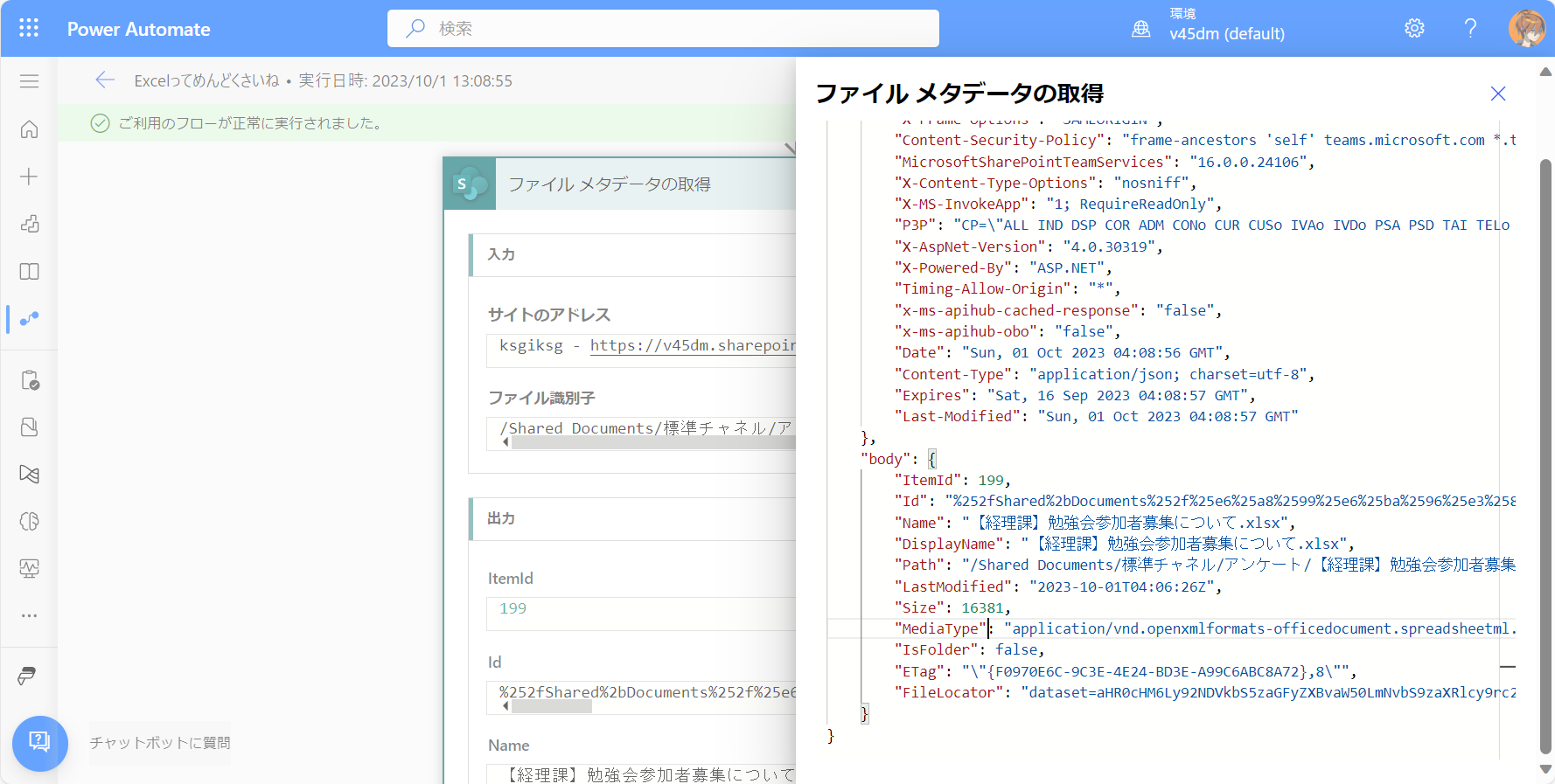Open AI hub brain icon in sidebar
The height and width of the screenshot is (784, 1555).
click(29, 521)
